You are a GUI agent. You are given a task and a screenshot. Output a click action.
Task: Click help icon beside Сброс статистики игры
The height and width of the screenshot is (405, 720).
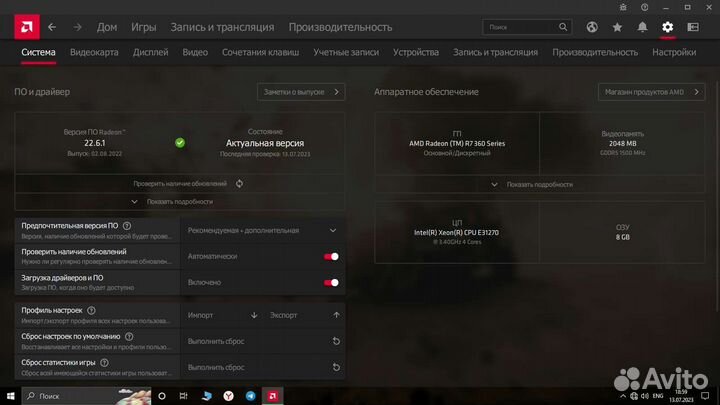pos(104,363)
